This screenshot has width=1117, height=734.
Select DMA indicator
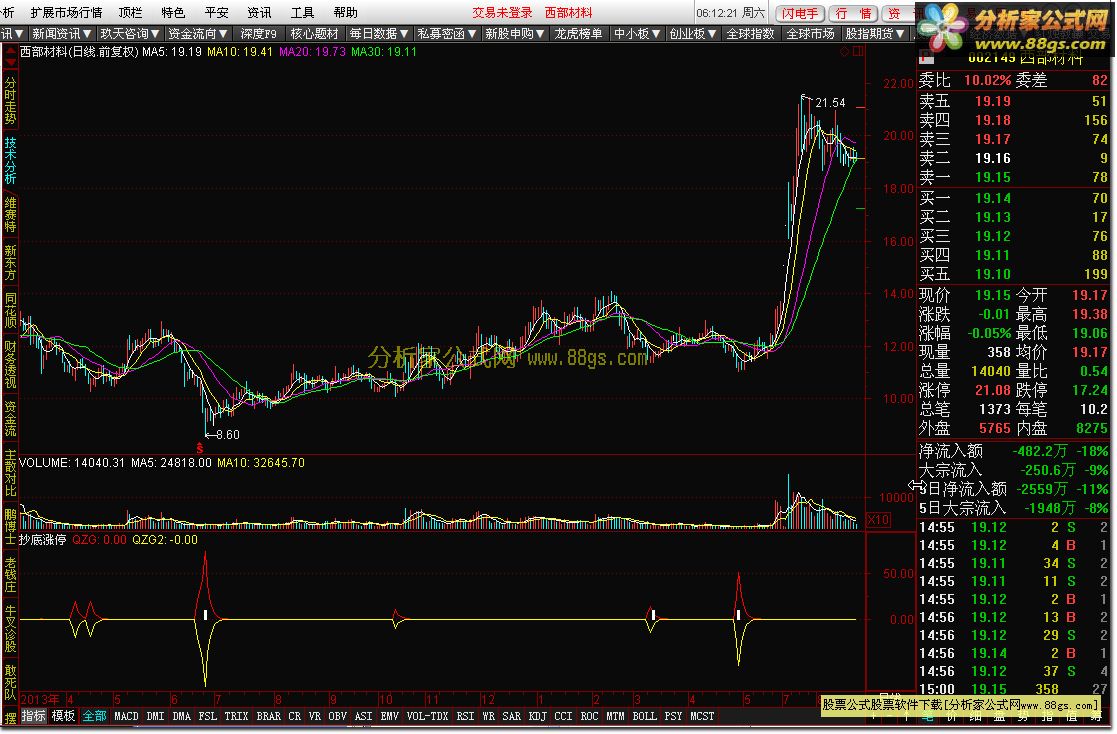[182, 715]
